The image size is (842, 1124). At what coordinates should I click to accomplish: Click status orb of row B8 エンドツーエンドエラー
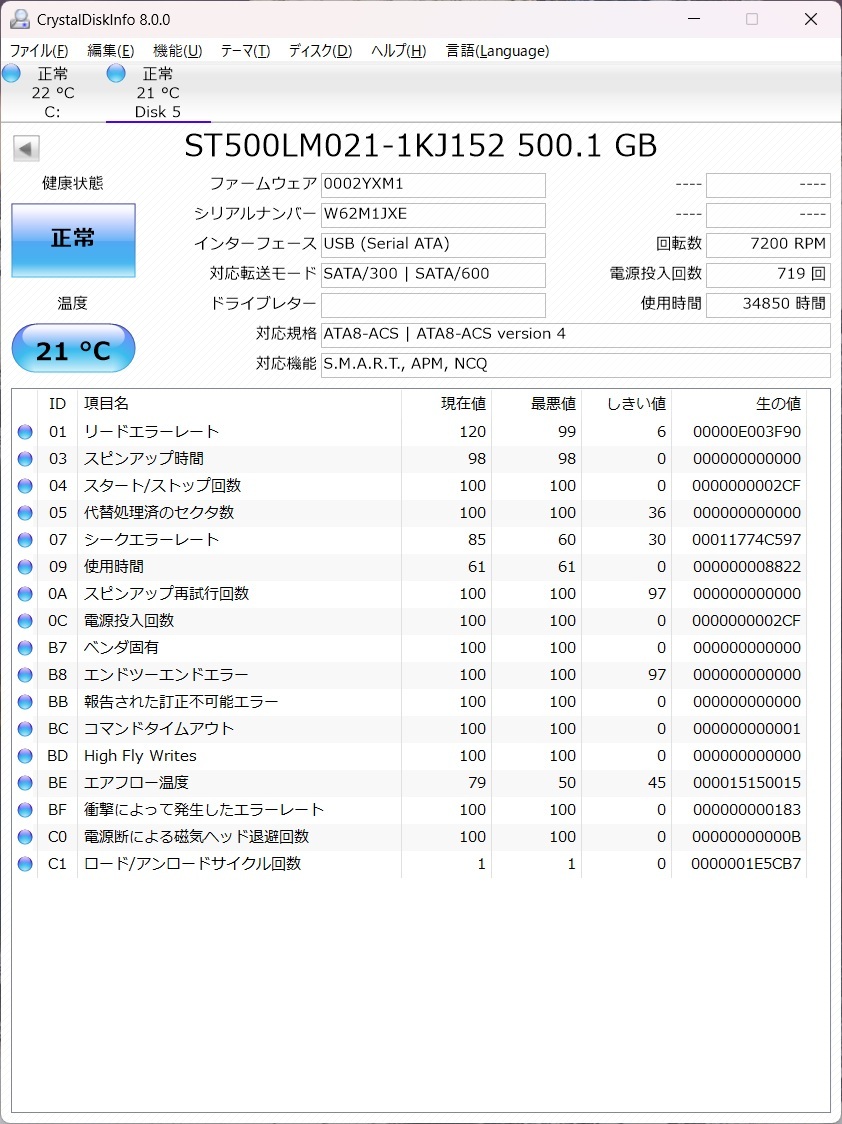click(x=25, y=675)
